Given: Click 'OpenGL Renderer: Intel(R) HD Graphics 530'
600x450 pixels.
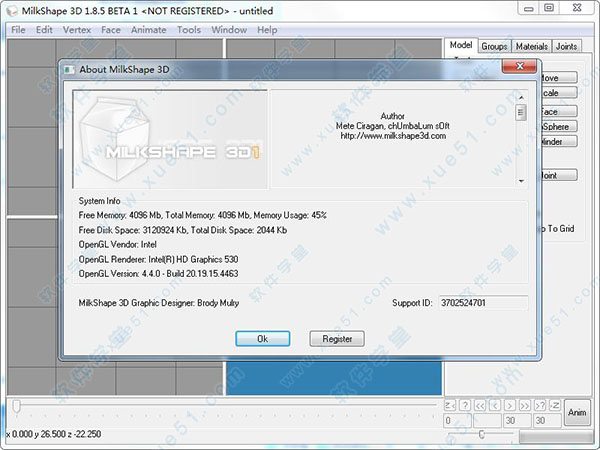Looking at the screenshot, I should pos(158,259).
